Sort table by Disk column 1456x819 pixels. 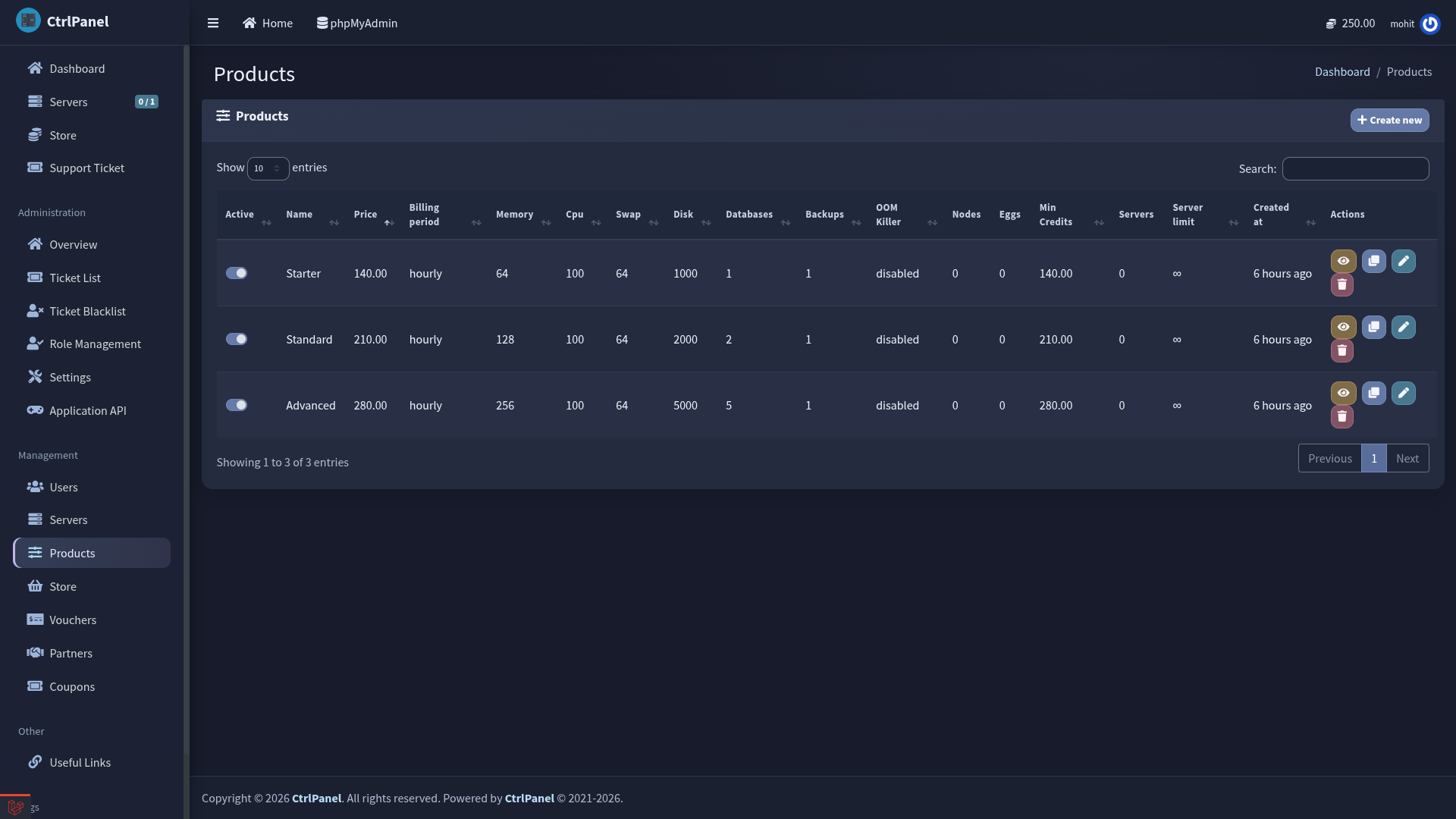click(x=692, y=215)
